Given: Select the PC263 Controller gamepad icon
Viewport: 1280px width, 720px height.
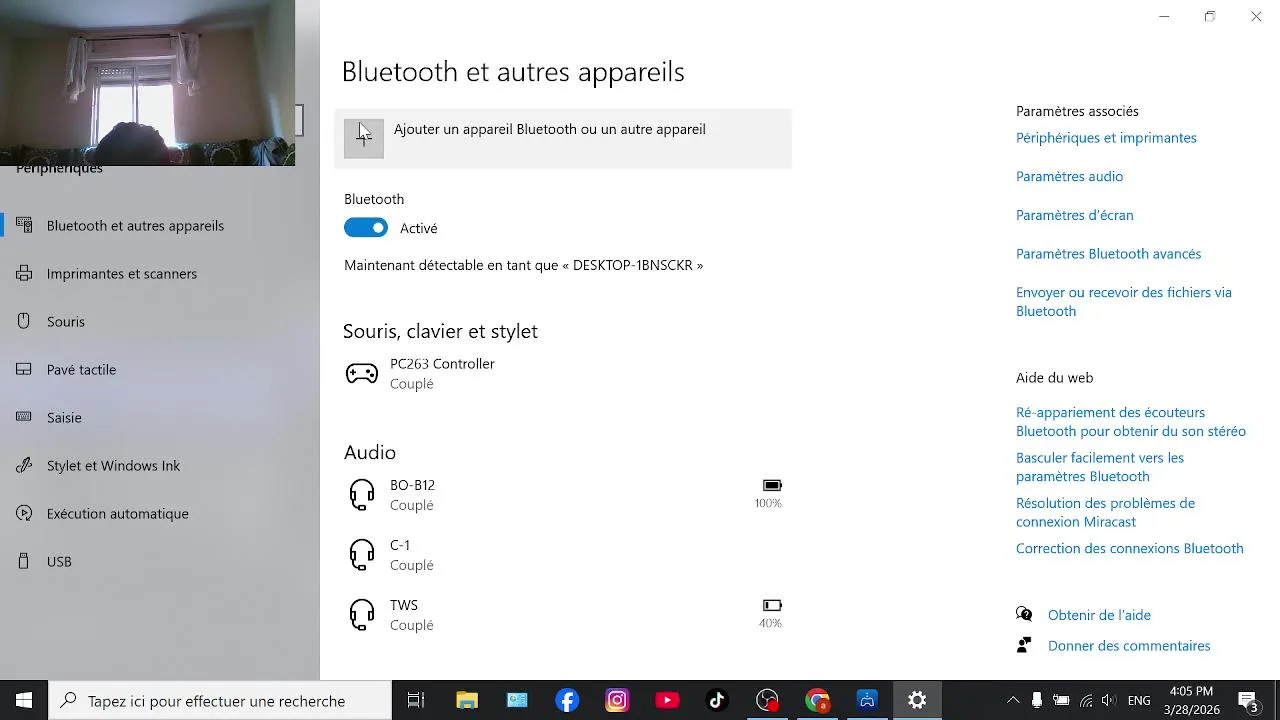Looking at the screenshot, I should [362, 374].
